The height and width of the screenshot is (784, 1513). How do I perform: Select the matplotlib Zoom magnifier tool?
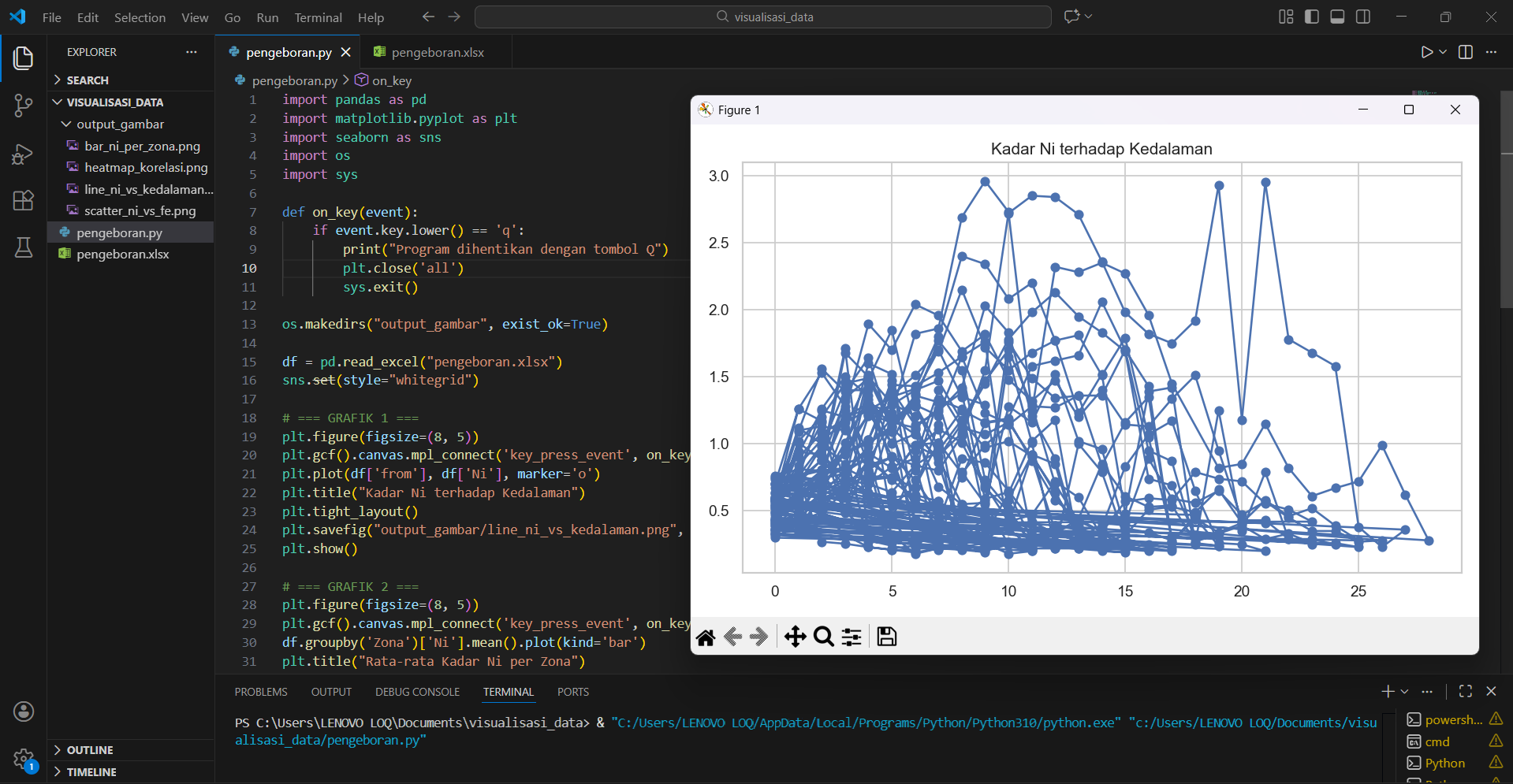pyautogui.click(x=824, y=637)
